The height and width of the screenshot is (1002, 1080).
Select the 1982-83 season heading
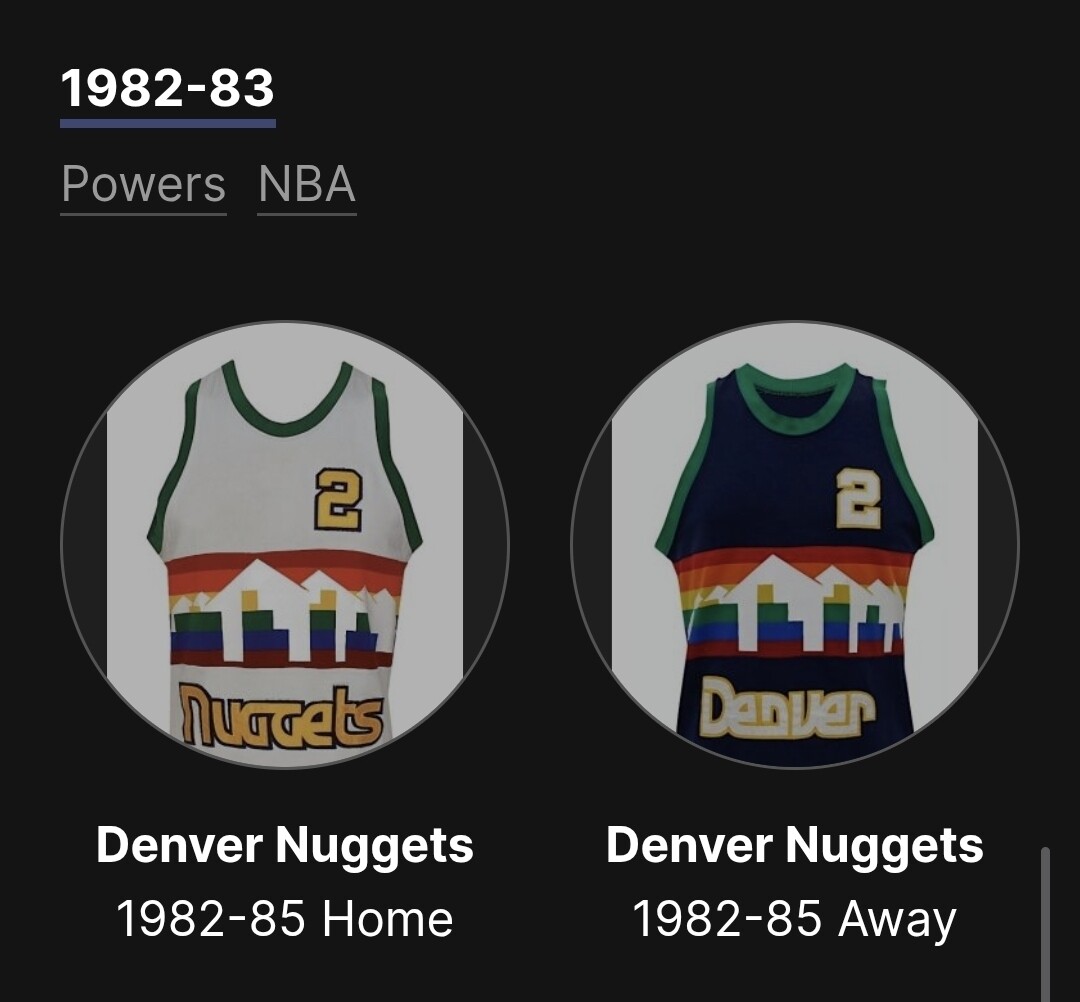[167, 88]
